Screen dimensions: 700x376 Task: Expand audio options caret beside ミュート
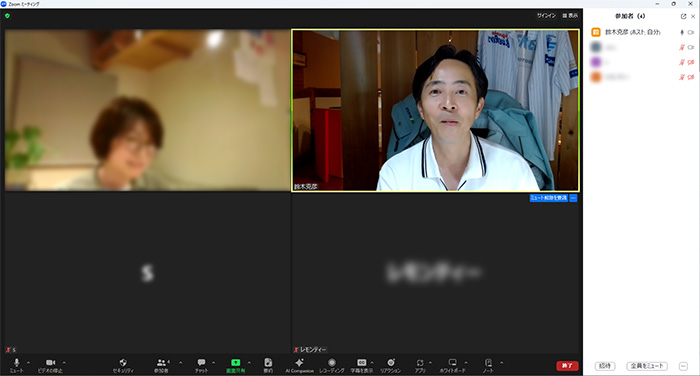click(29, 363)
